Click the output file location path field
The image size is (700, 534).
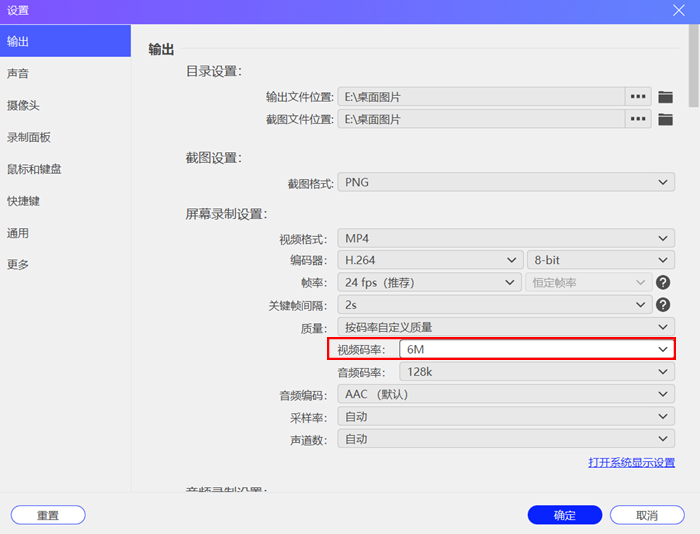point(481,96)
